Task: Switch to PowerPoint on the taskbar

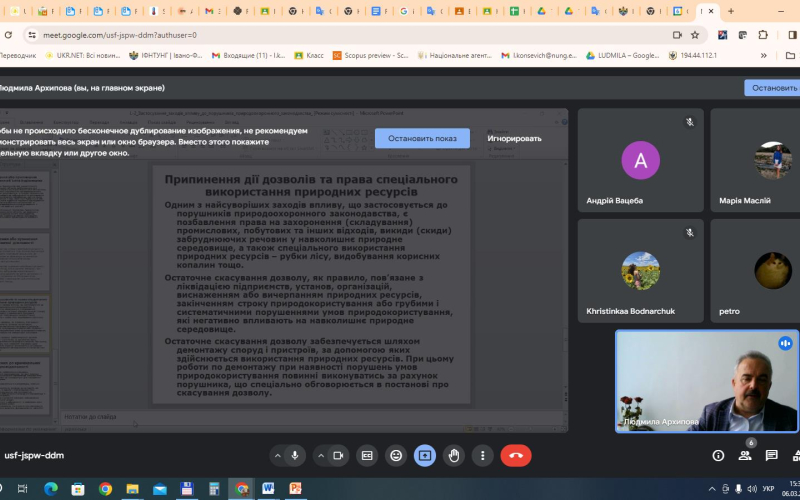Action: (295, 489)
